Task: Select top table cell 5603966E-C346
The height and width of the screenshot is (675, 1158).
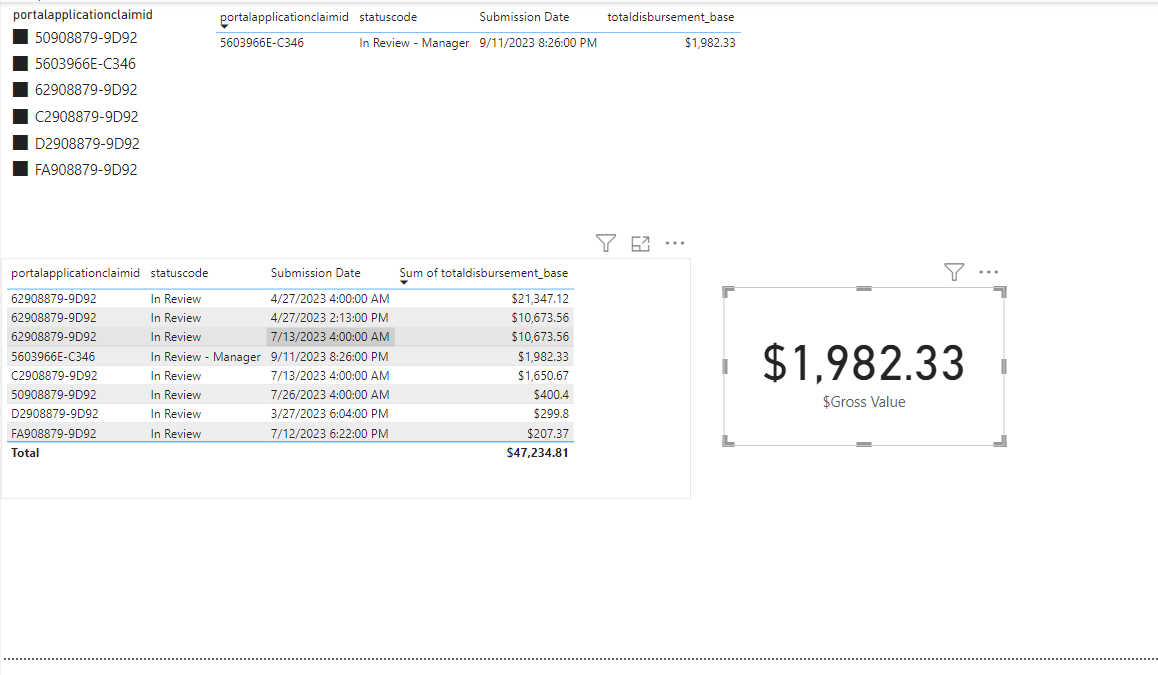Action: coord(261,43)
